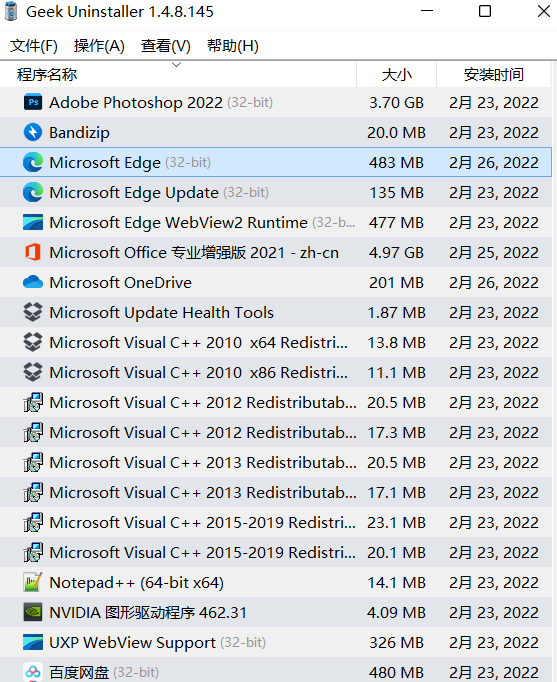Click the Geek Uninstaller title bar icon
The height and width of the screenshot is (682, 557).
11,11
